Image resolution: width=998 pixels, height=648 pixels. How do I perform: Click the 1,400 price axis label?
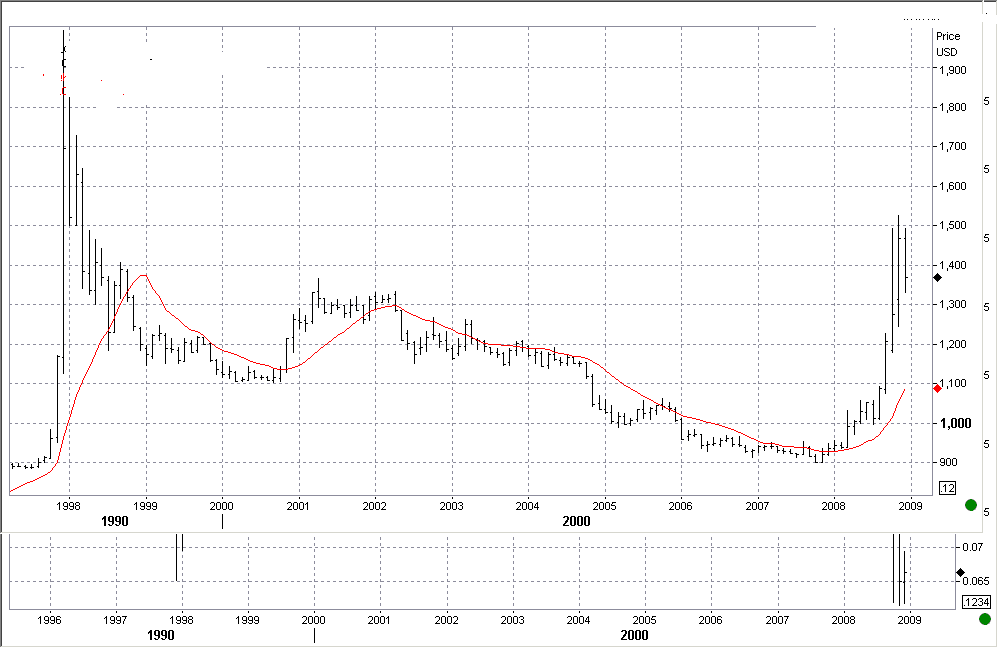(953, 265)
